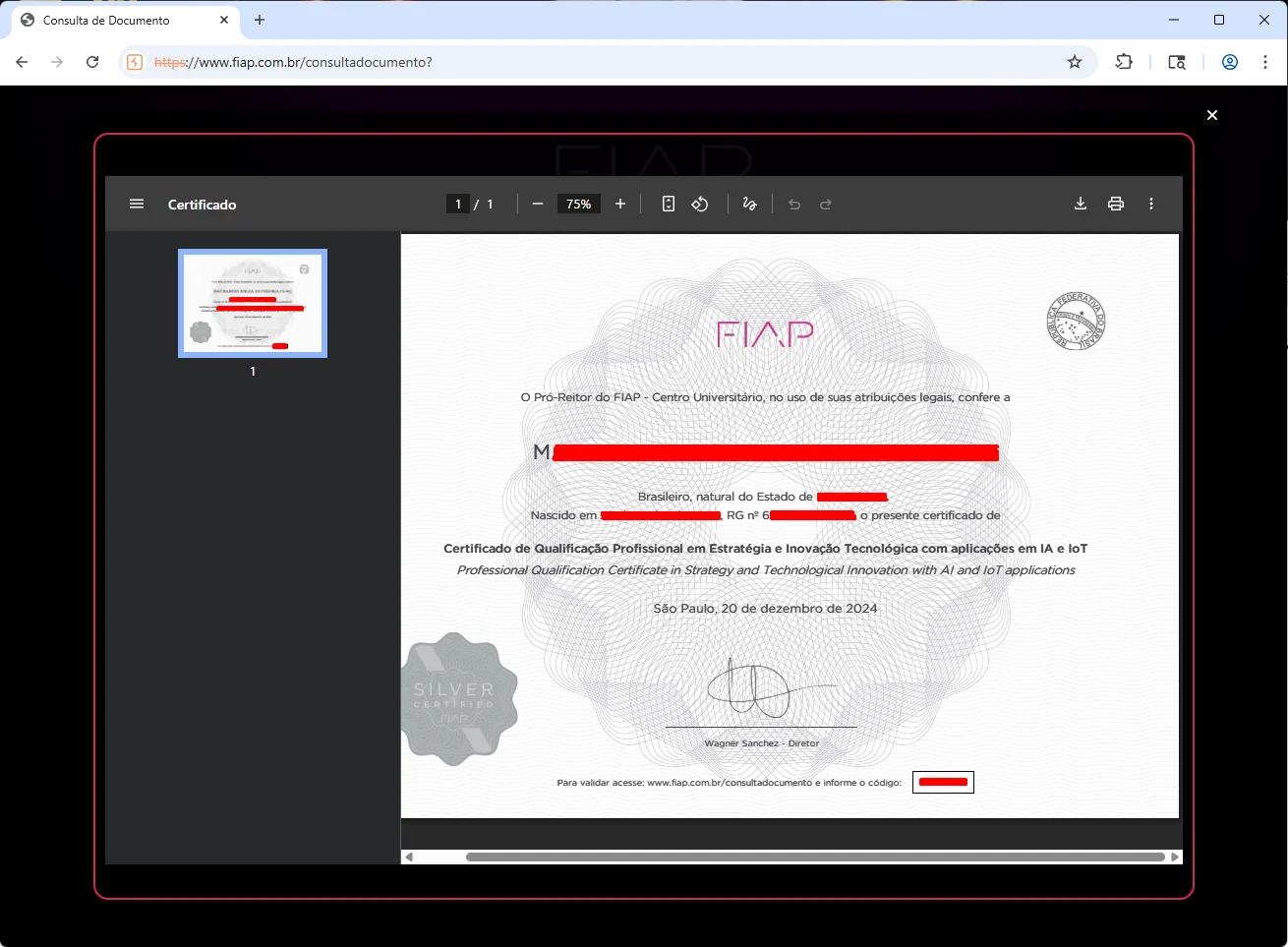Go back in browser history

point(22,62)
